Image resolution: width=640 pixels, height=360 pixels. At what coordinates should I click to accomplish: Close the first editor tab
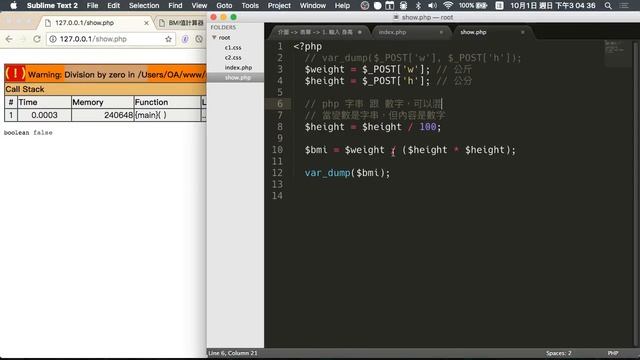(360, 32)
